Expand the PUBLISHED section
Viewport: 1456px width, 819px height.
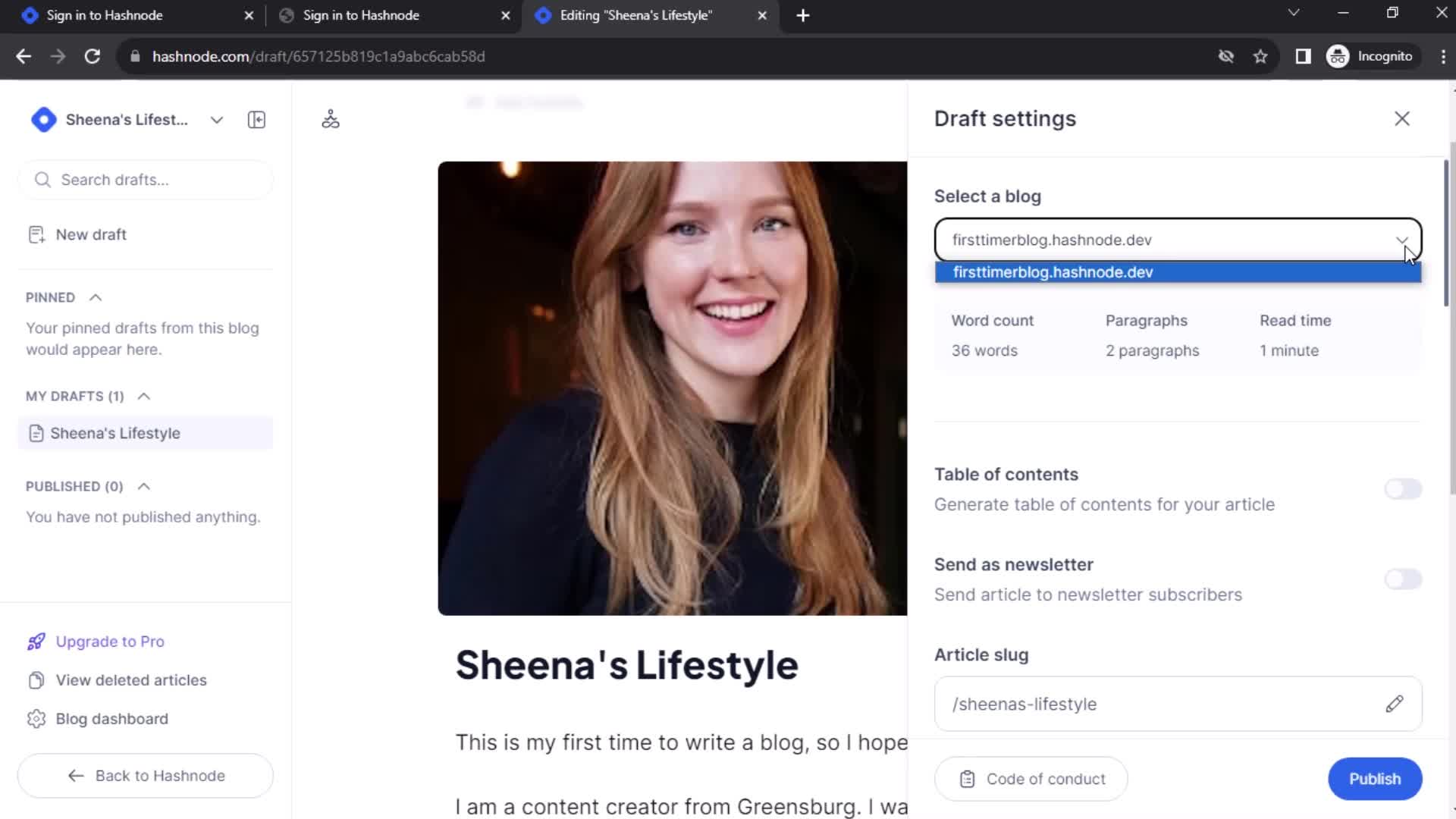[x=143, y=486]
